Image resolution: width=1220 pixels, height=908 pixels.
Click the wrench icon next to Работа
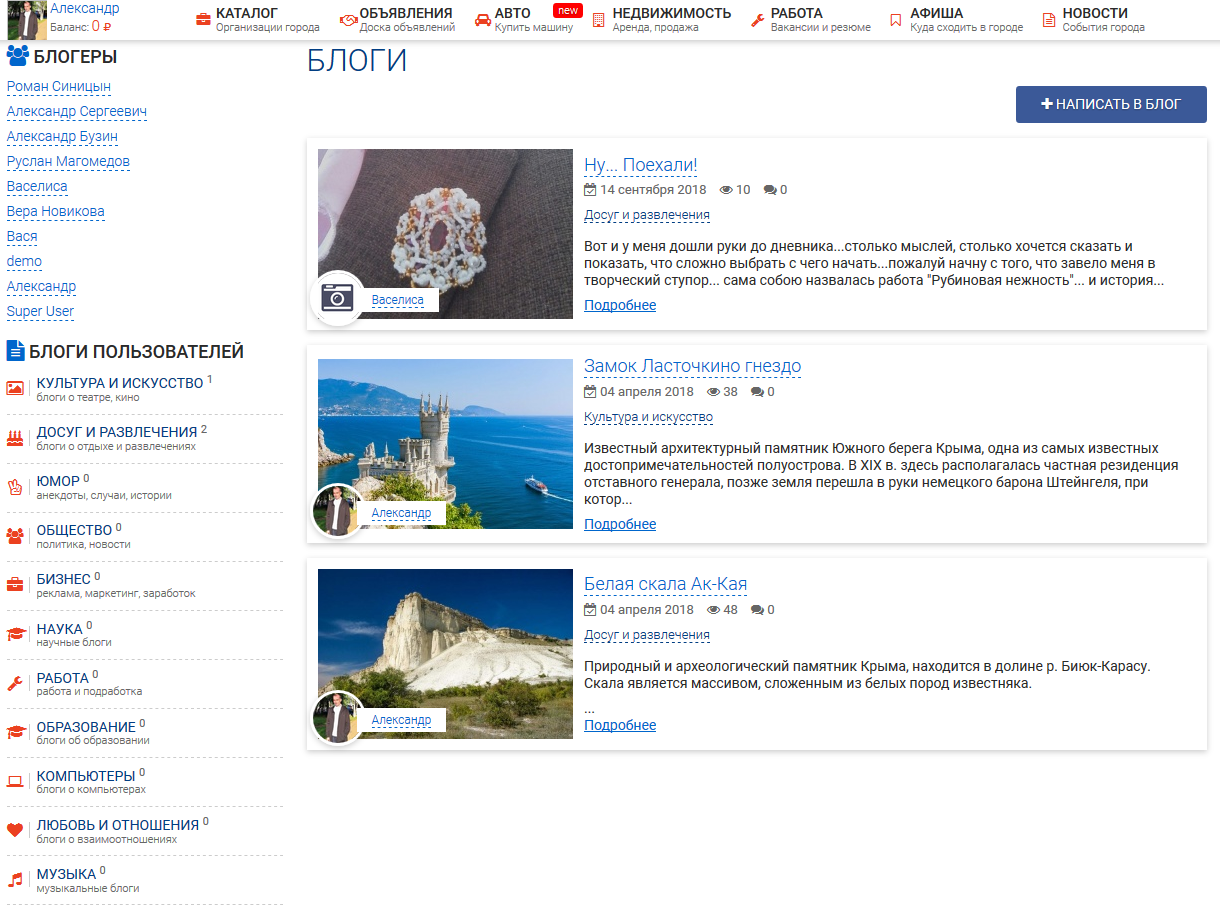click(x=758, y=20)
